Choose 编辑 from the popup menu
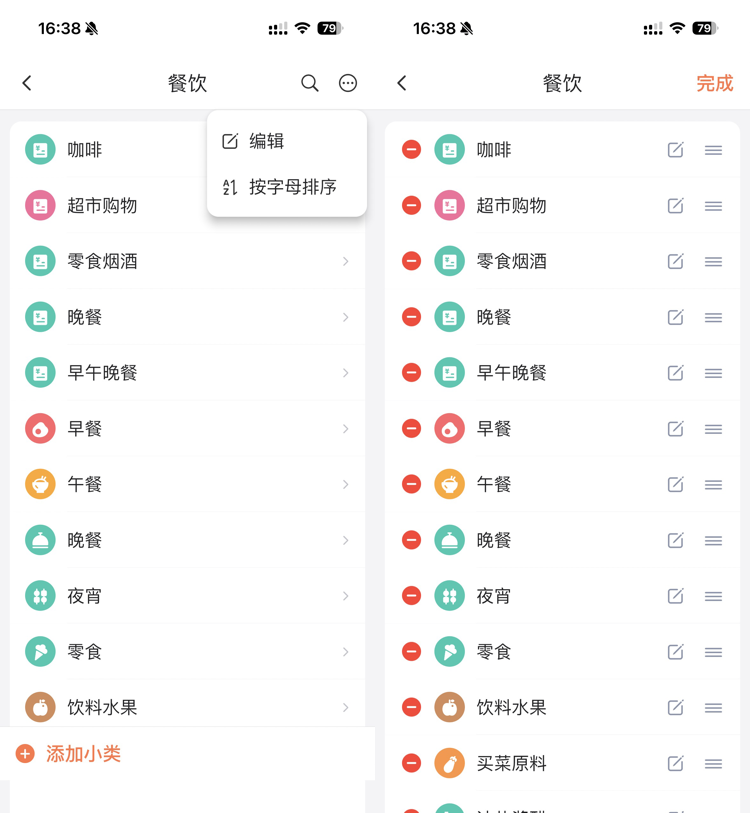Viewport: 750px width, 813px height. (267, 141)
